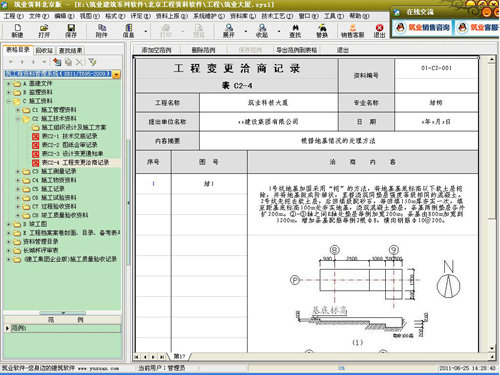The image size is (500, 375).
Task: Click the 添加空范例 button
Action: click(156, 50)
